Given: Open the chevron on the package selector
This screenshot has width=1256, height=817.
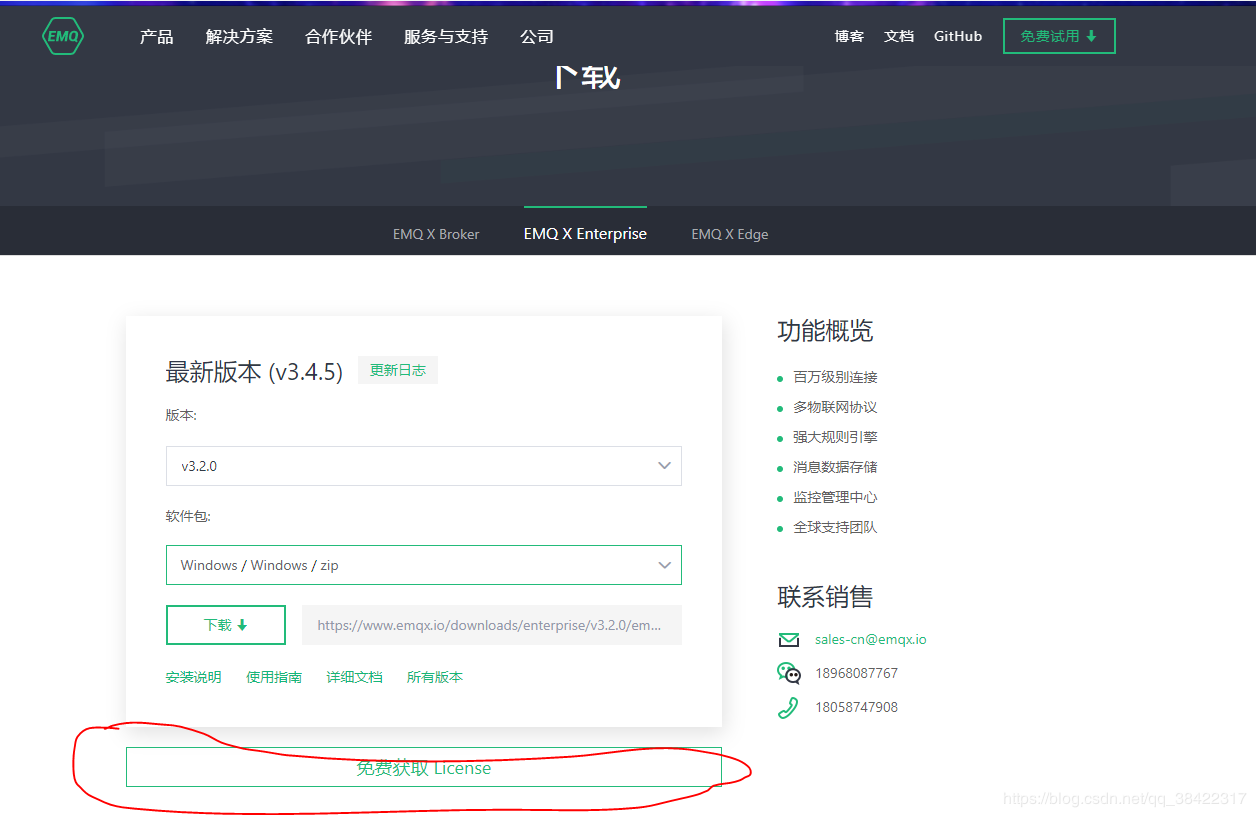Looking at the screenshot, I should [x=663, y=565].
